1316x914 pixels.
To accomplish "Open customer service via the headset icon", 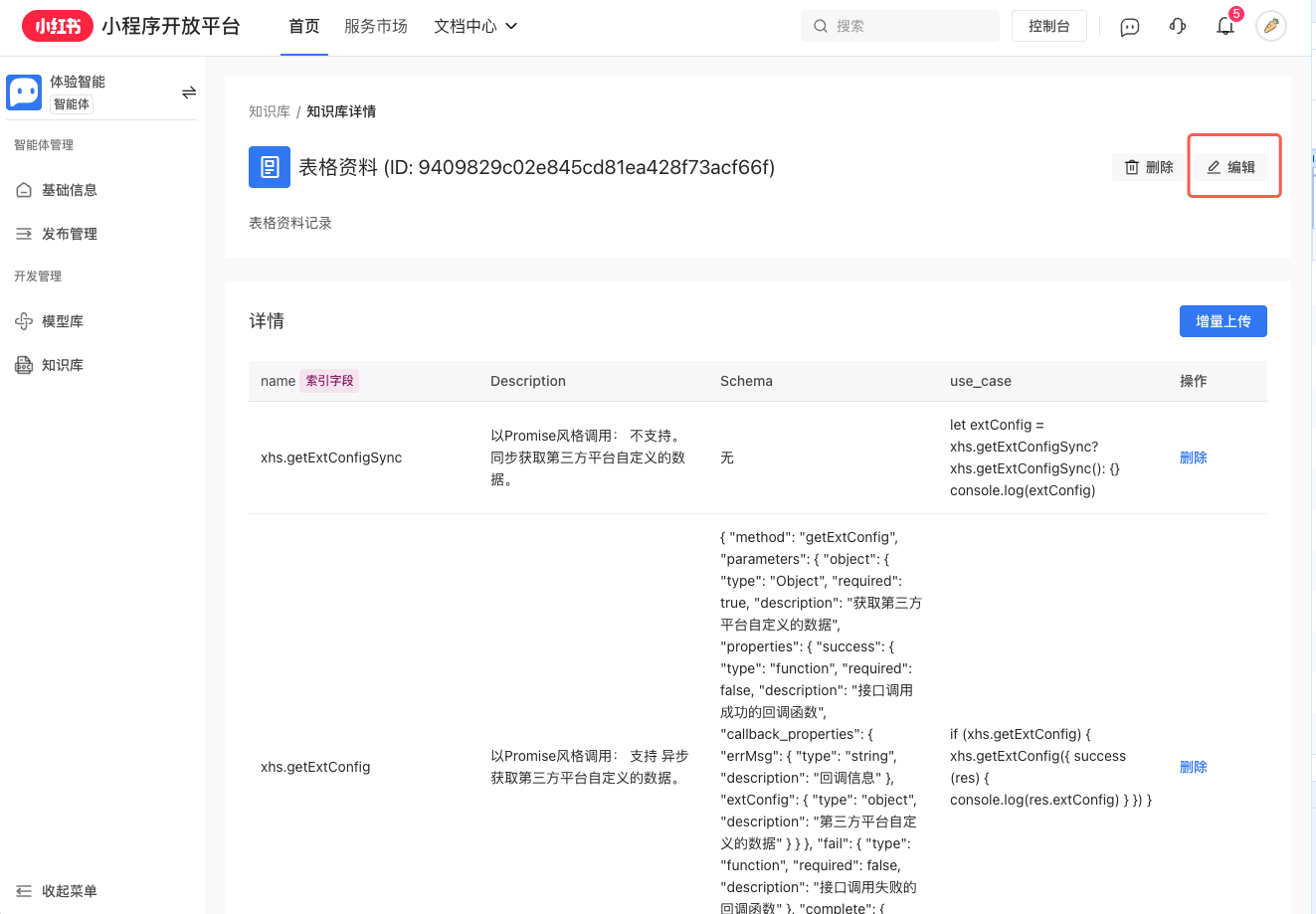I will [x=1178, y=27].
